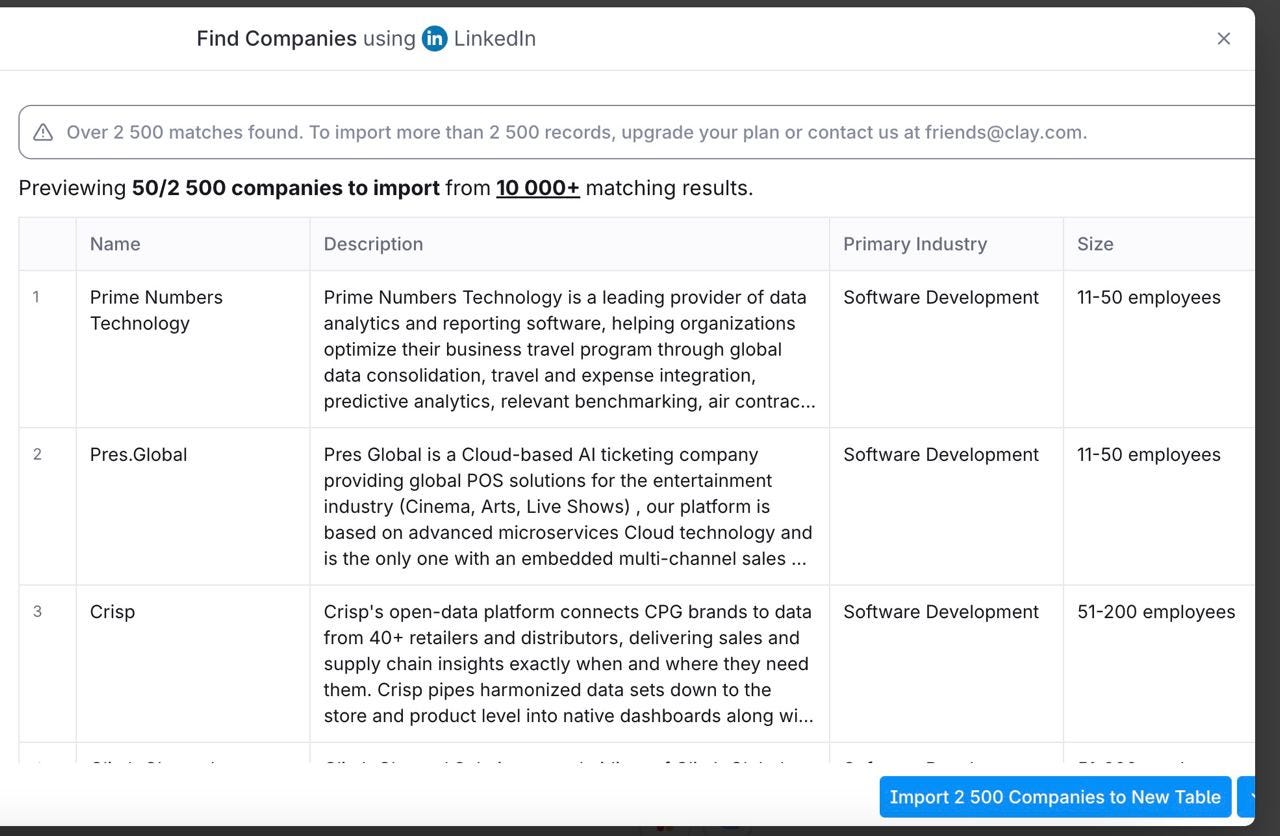The width and height of the screenshot is (1280, 836).
Task: Open the dropdown arrow beside Import button
Action: (x=1247, y=797)
